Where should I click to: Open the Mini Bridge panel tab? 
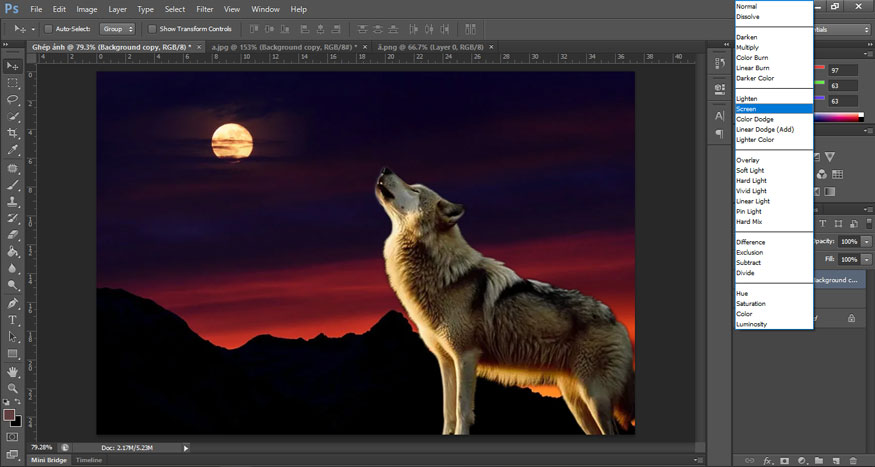[x=49, y=460]
